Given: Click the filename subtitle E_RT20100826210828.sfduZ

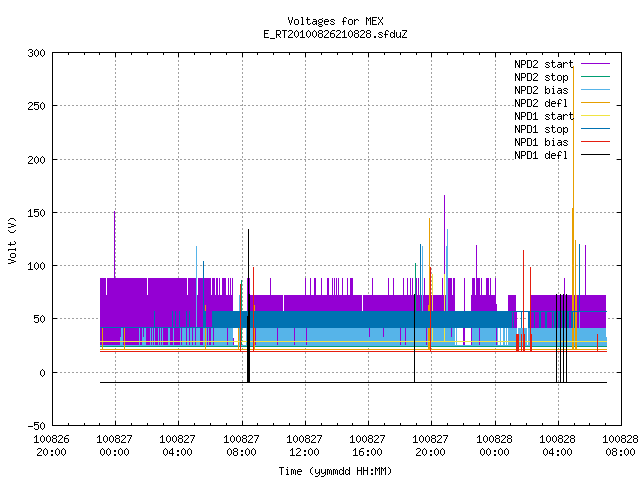Looking at the screenshot, I should 335,34.
